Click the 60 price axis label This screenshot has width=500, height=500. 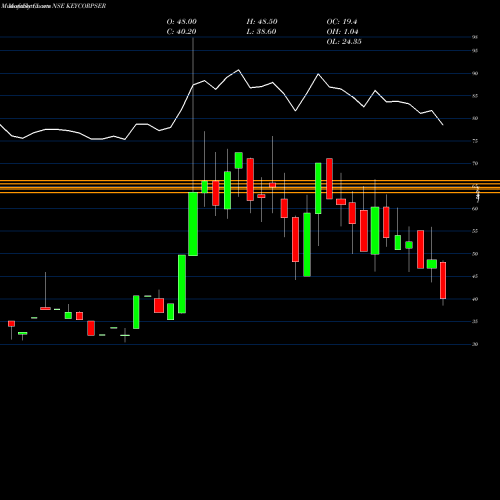coord(475,209)
